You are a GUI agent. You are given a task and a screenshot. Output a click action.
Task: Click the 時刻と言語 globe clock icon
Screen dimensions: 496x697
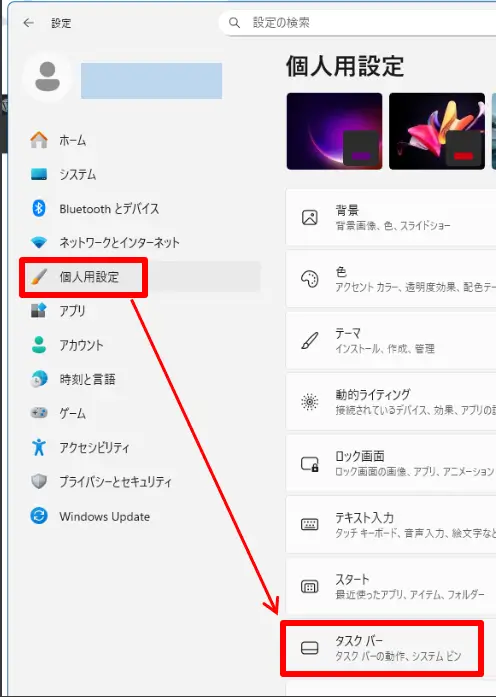(x=39, y=379)
